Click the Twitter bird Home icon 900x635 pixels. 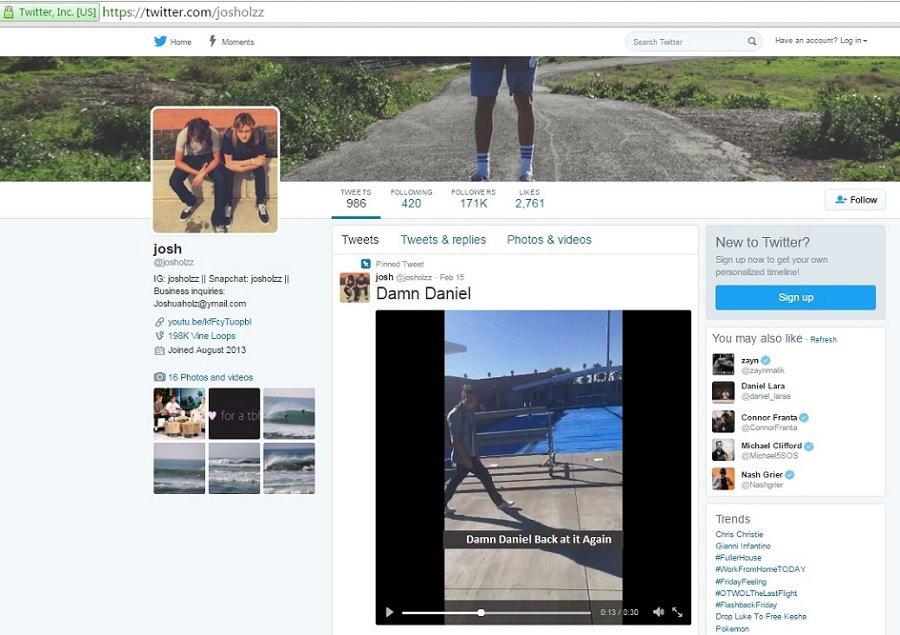pos(160,42)
